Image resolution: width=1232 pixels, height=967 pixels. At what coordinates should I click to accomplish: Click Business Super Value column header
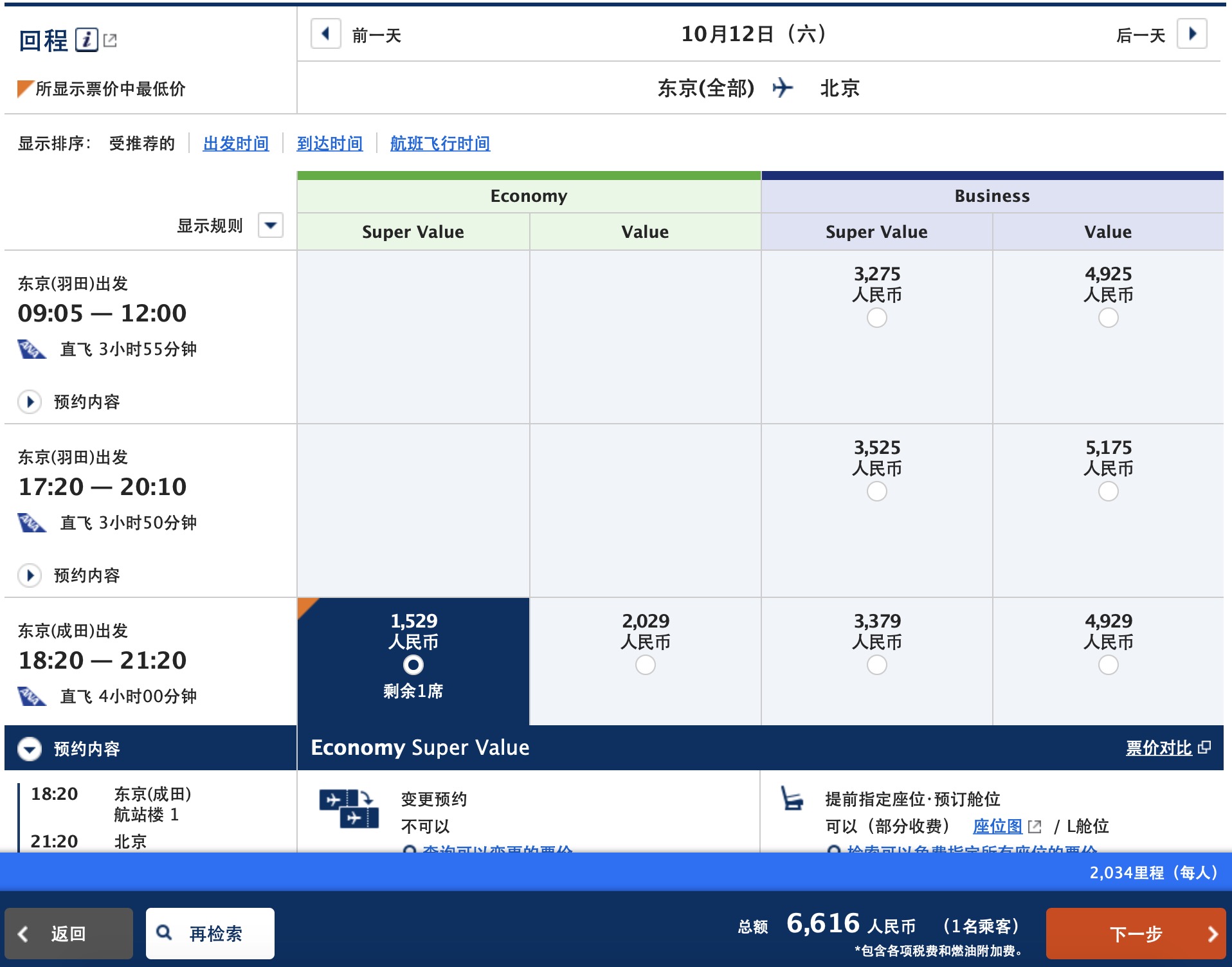(x=876, y=231)
